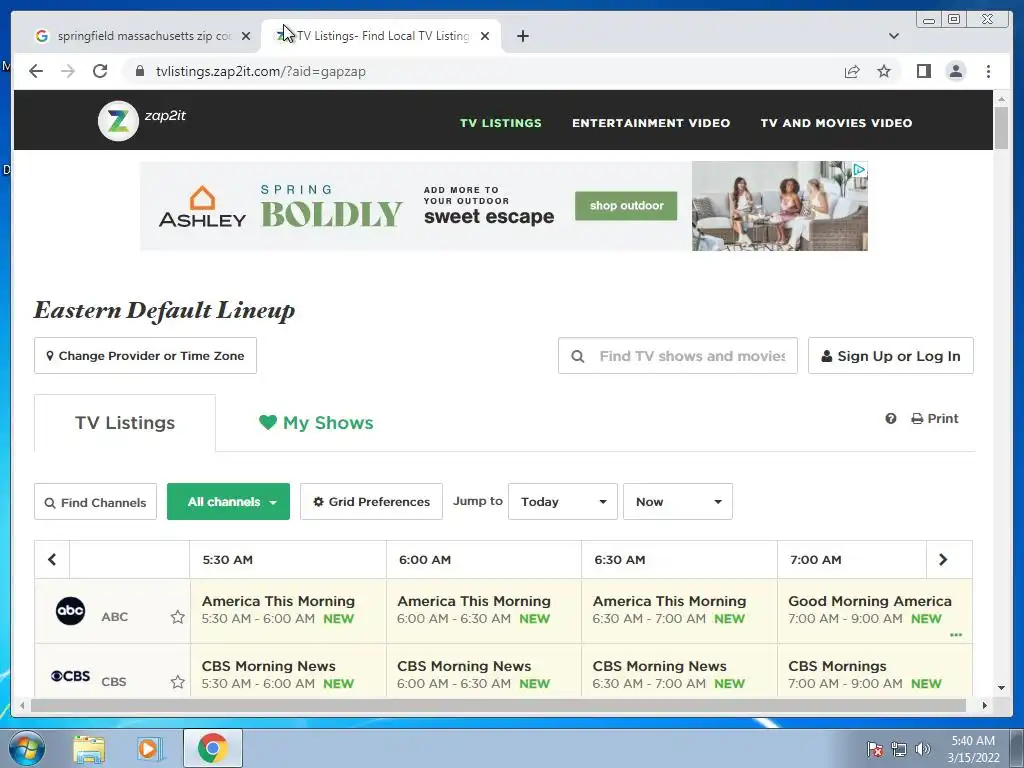Click the site lock icon in address bar
Screen dimensions: 1024x768
(x=139, y=71)
